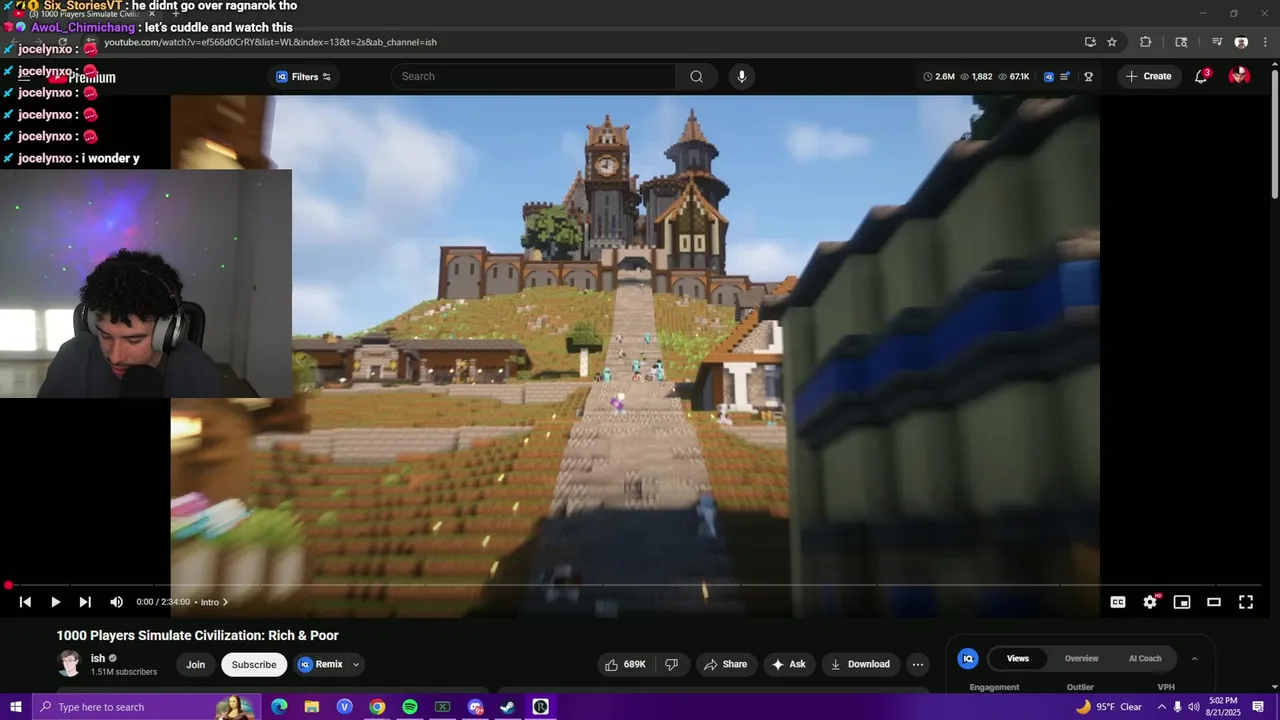Toggle closed captions in the player
Screen dimensions: 1280x720
point(1118,602)
